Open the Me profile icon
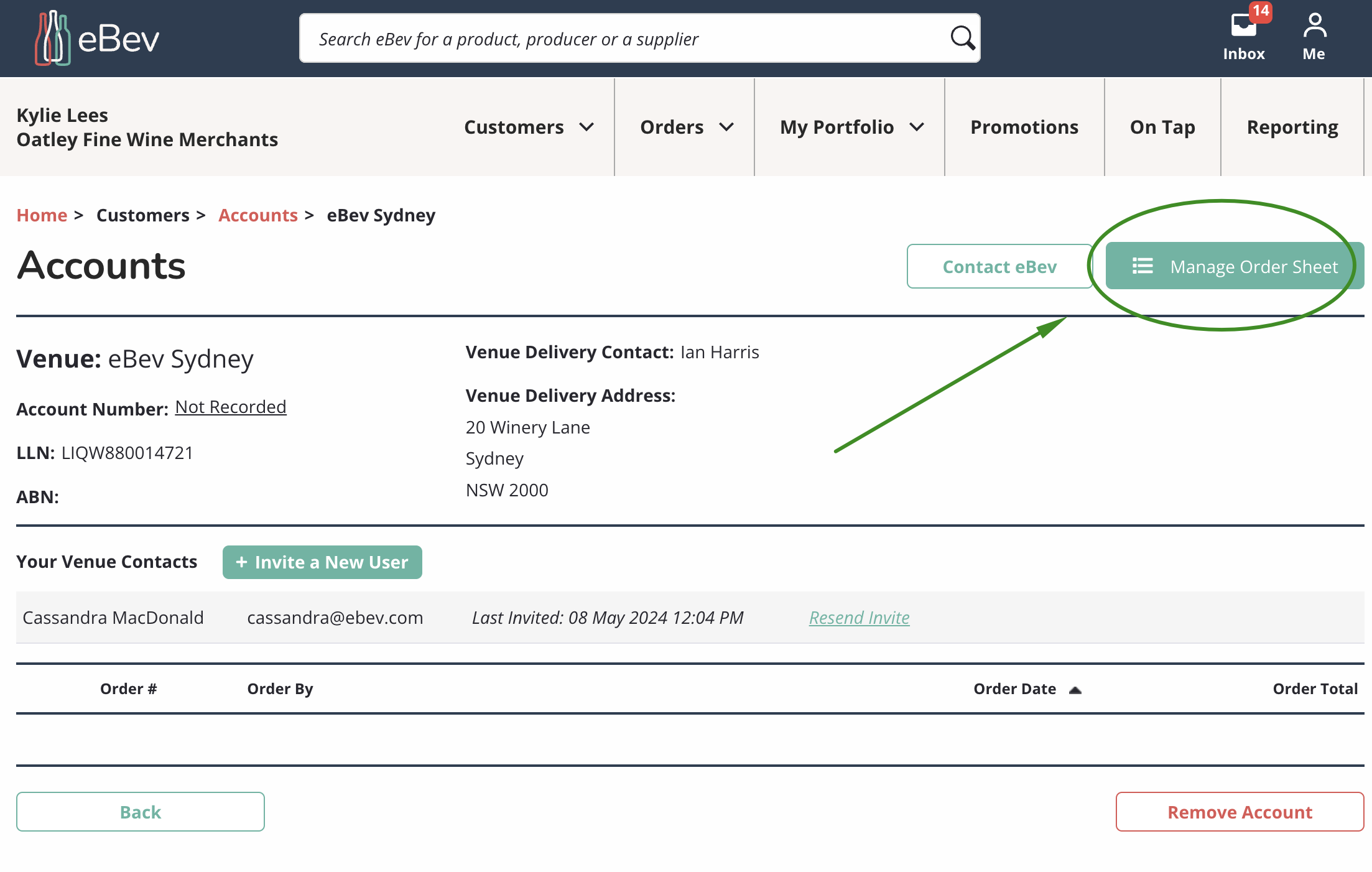Screen dimensions: 1372x872 pyautogui.click(x=1314, y=26)
